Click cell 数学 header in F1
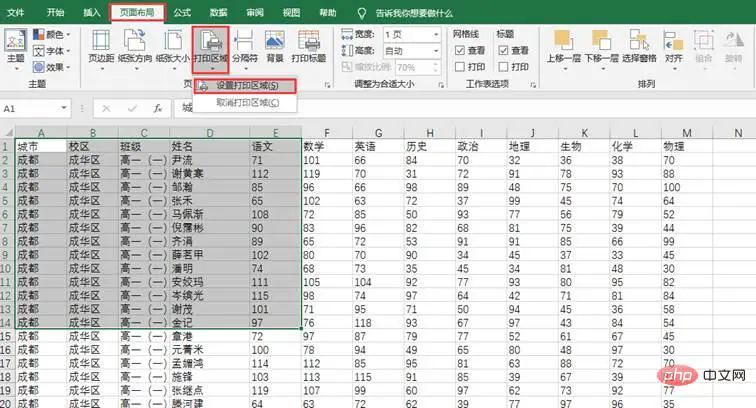Screen dimensions: 756x408 327,146
